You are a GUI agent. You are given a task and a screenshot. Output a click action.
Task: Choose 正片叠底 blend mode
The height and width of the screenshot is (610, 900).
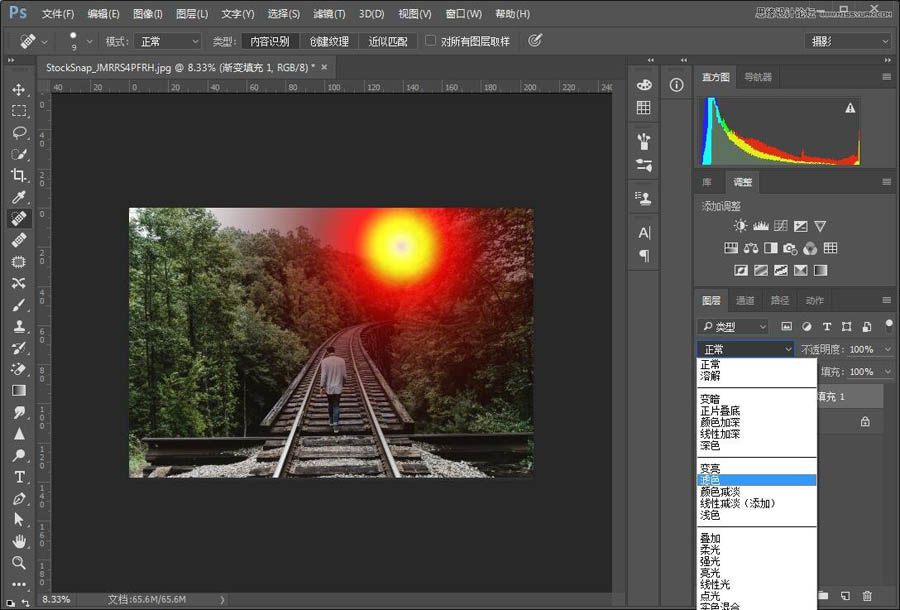coord(720,411)
